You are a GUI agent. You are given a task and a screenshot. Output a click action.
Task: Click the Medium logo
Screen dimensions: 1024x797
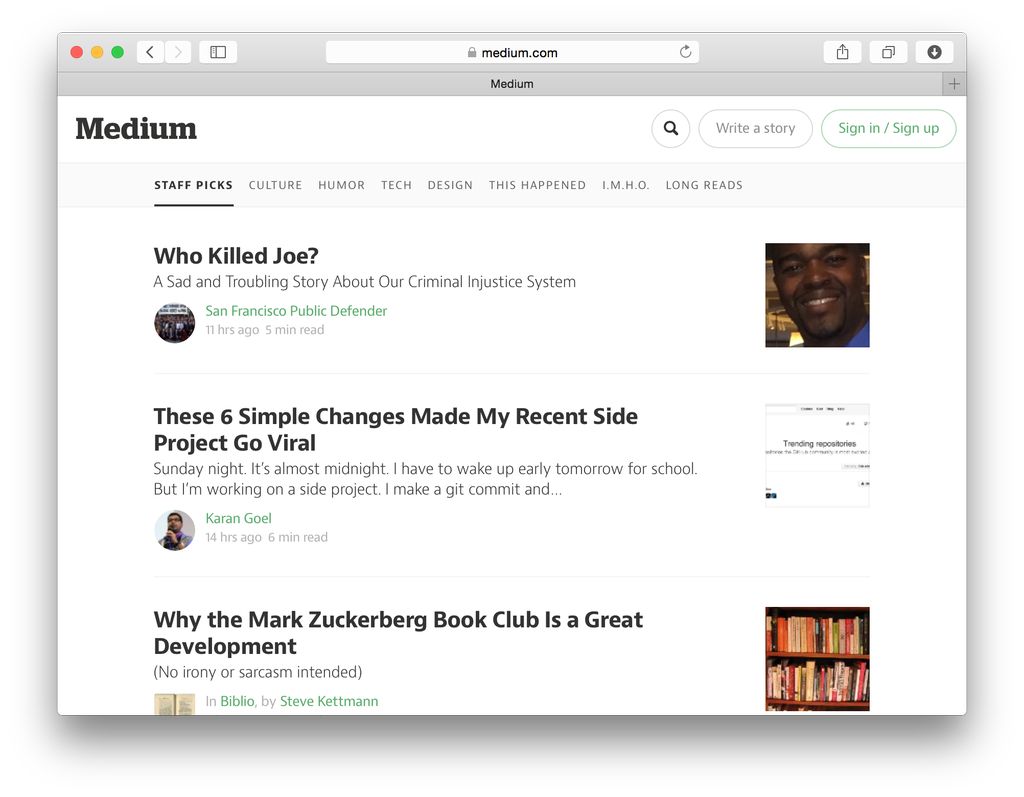136,129
